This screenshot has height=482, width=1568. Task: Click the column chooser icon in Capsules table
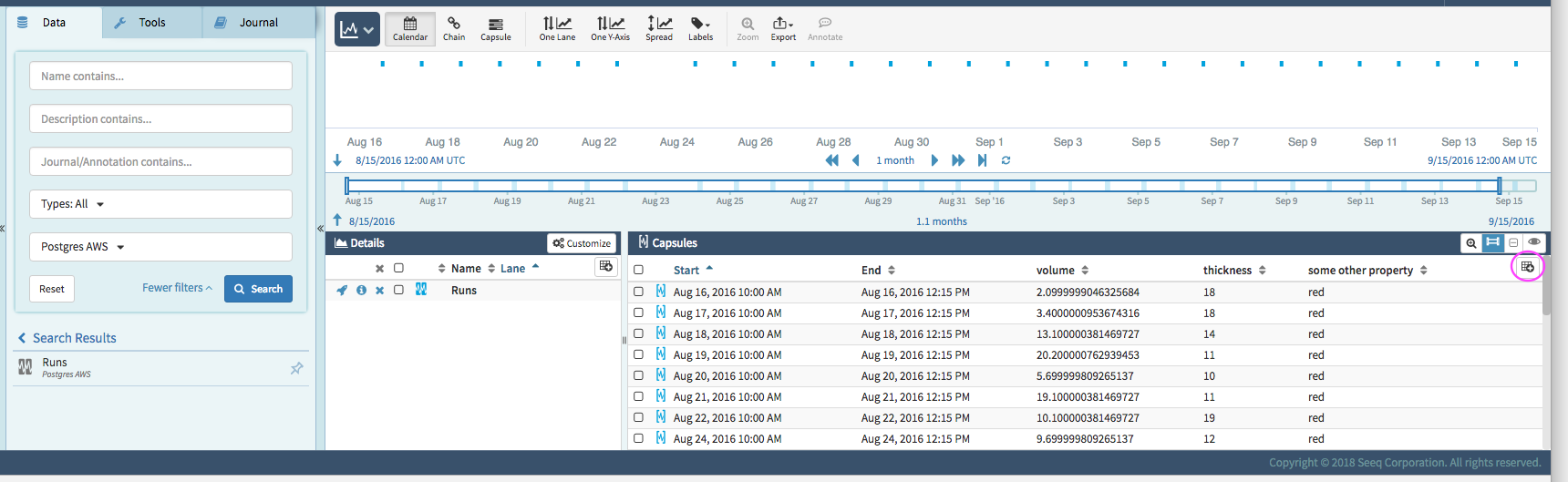coord(1527,267)
